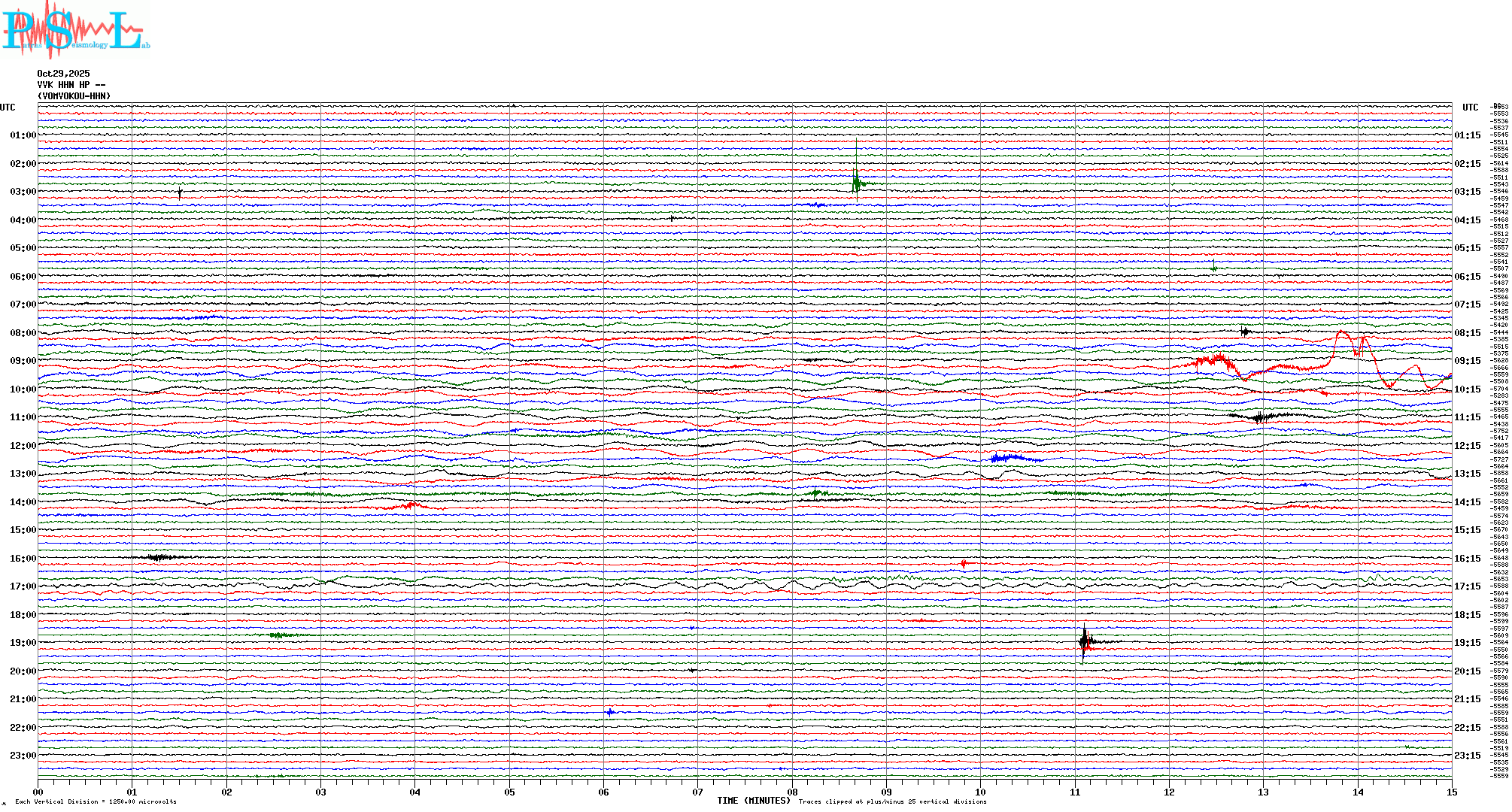Click the left-side UTC axis label

pyautogui.click(x=8, y=108)
